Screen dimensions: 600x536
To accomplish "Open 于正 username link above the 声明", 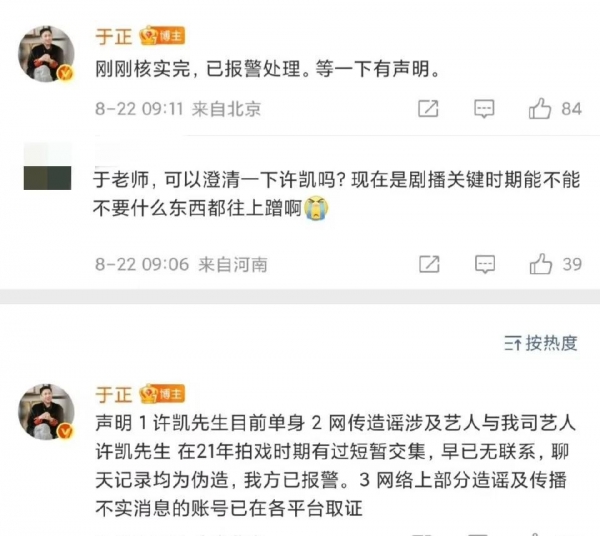I will [x=114, y=395].
